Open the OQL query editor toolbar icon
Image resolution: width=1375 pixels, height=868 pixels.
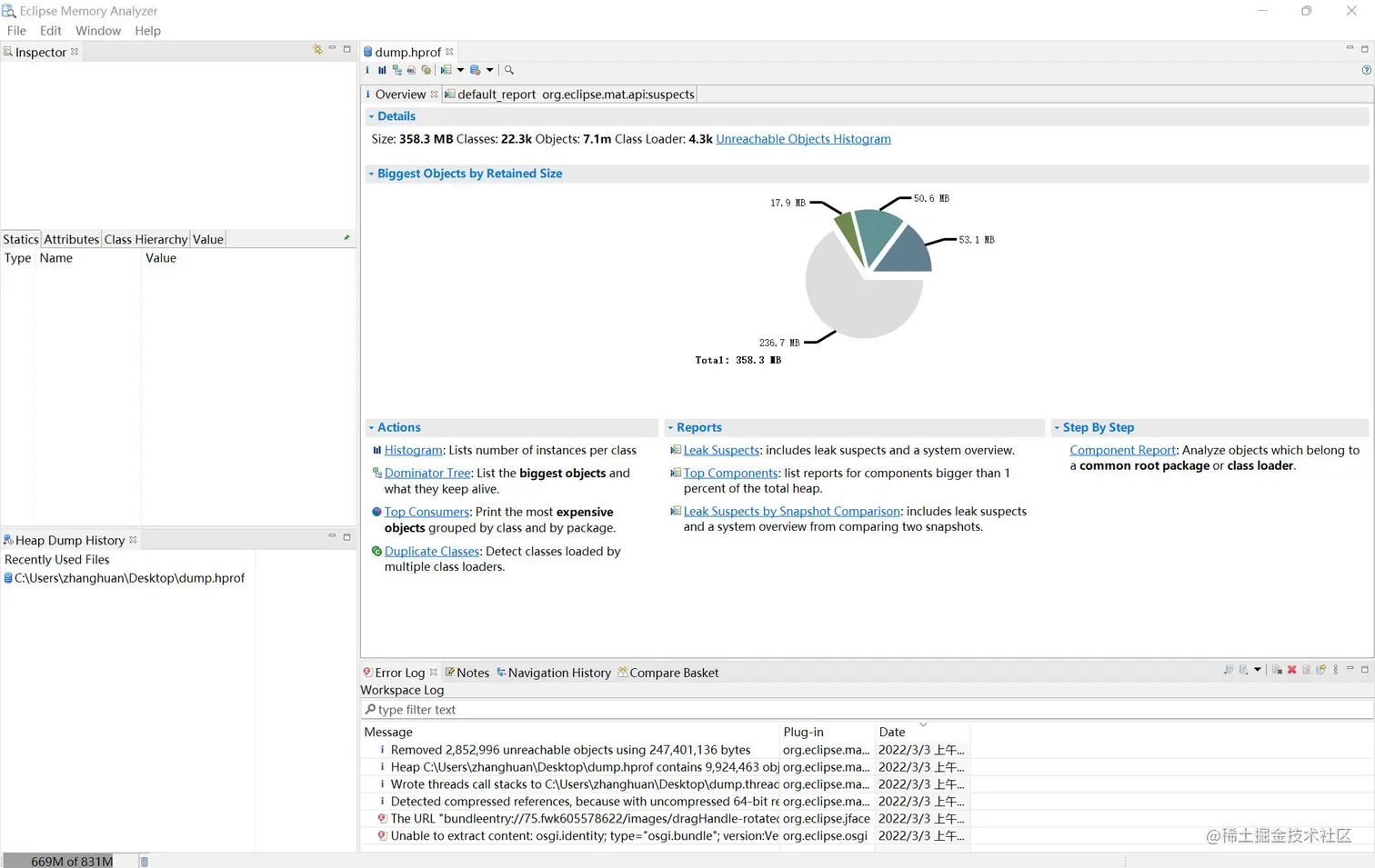[411, 70]
